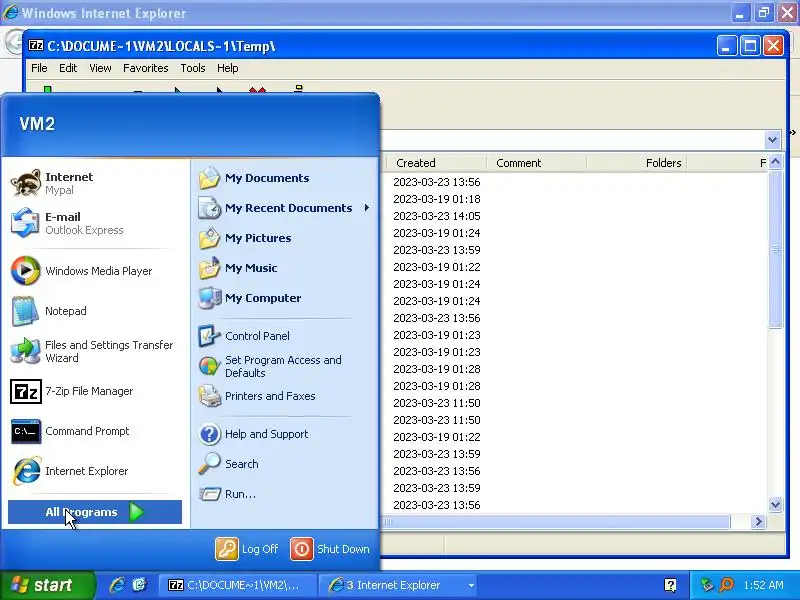Open Search from Start menu
The image size is (800, 600).
tap(285, 464)
